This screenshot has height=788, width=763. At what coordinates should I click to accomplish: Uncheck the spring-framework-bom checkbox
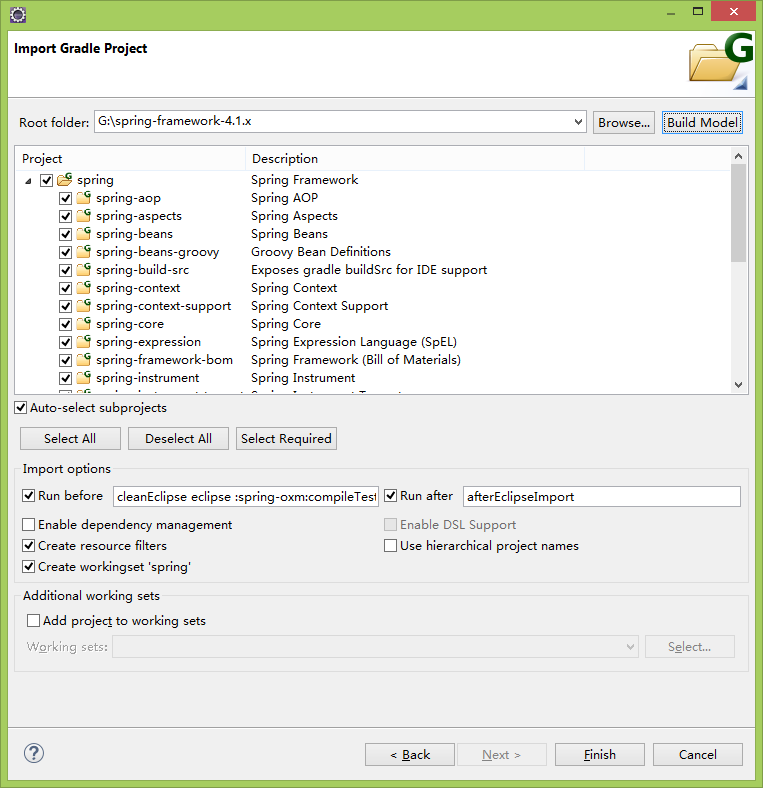pos(65,360)
